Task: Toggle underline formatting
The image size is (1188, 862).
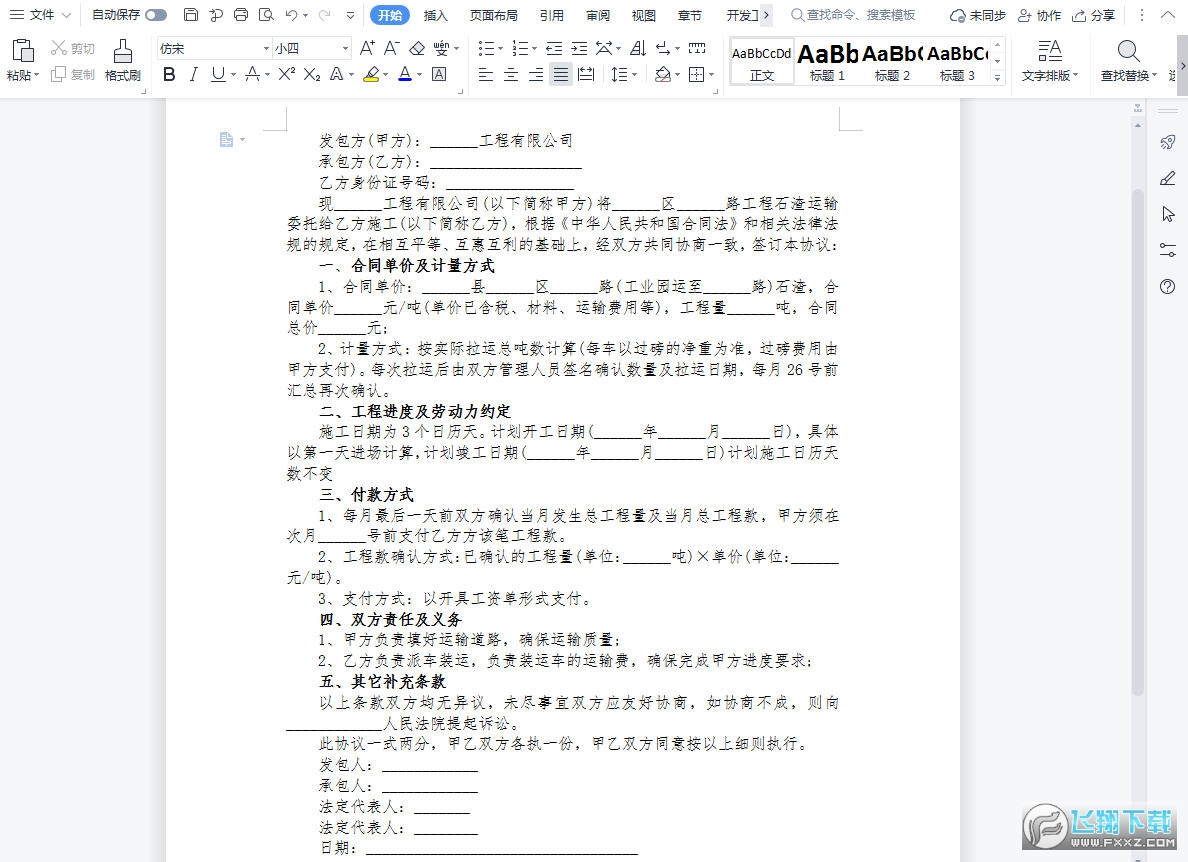Action: click(x=218, y=74)
